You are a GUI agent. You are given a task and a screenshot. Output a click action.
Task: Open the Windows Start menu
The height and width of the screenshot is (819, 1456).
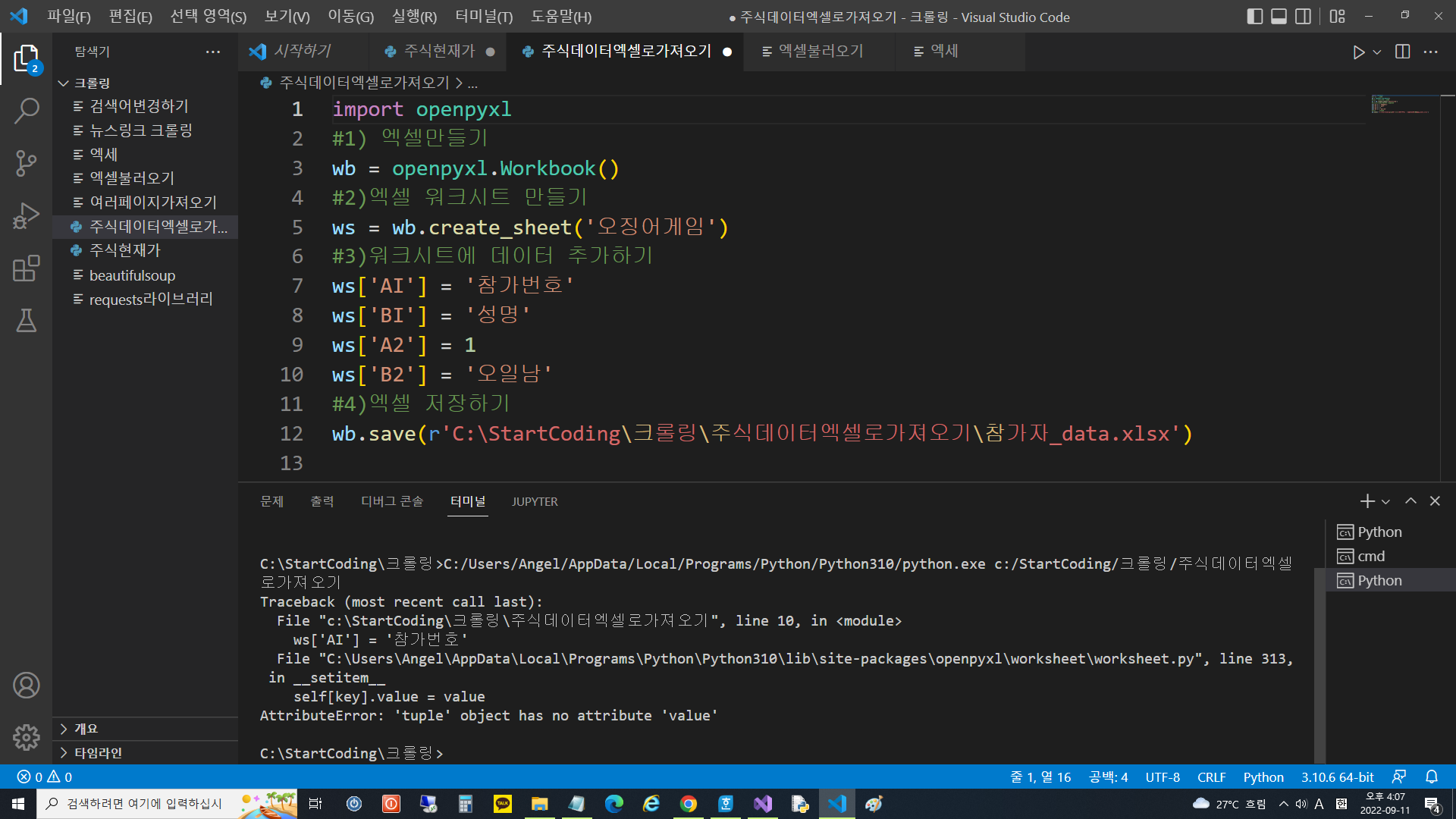[18, 804]
